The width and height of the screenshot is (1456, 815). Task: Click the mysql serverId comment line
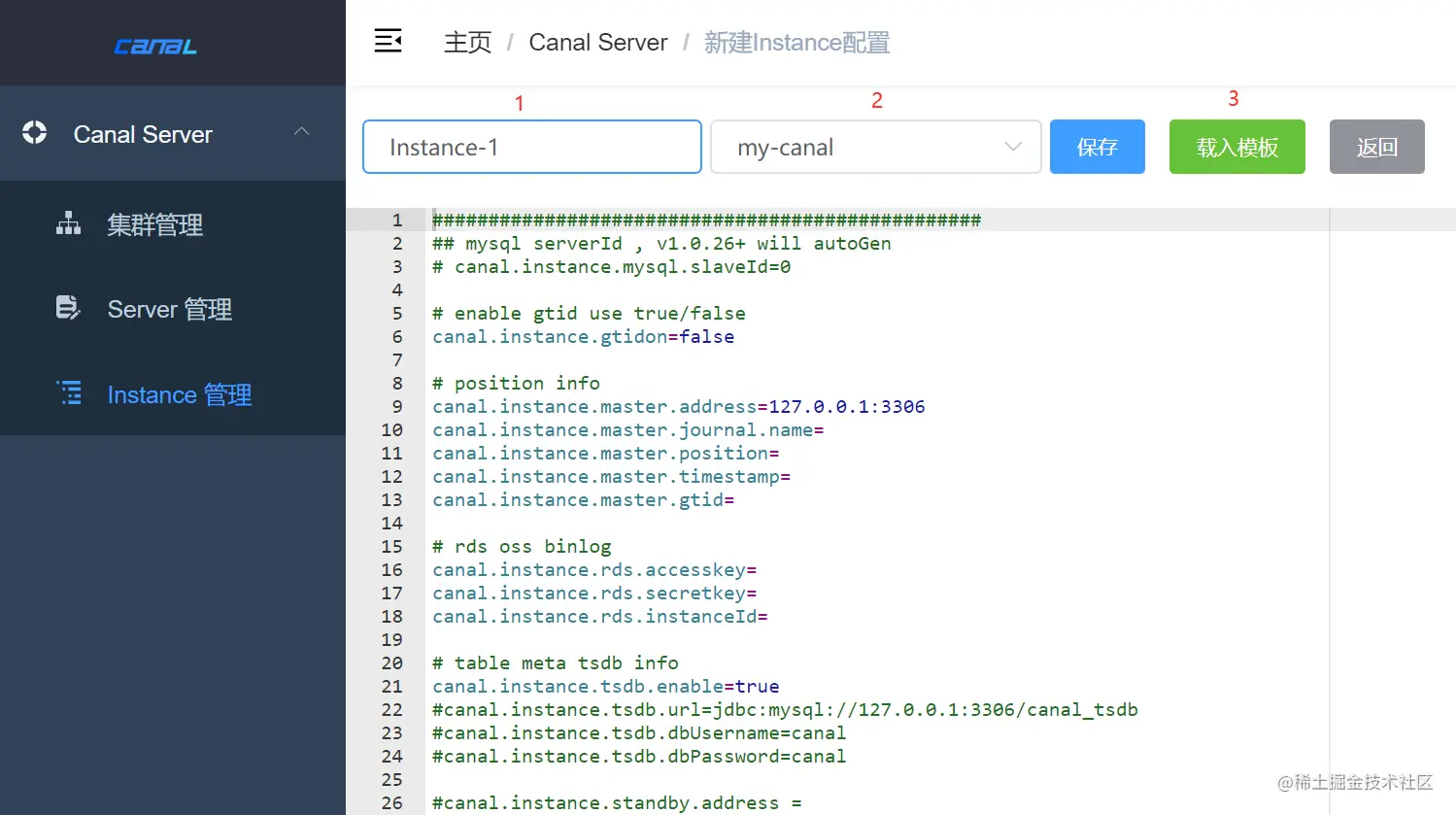(661, 243)
